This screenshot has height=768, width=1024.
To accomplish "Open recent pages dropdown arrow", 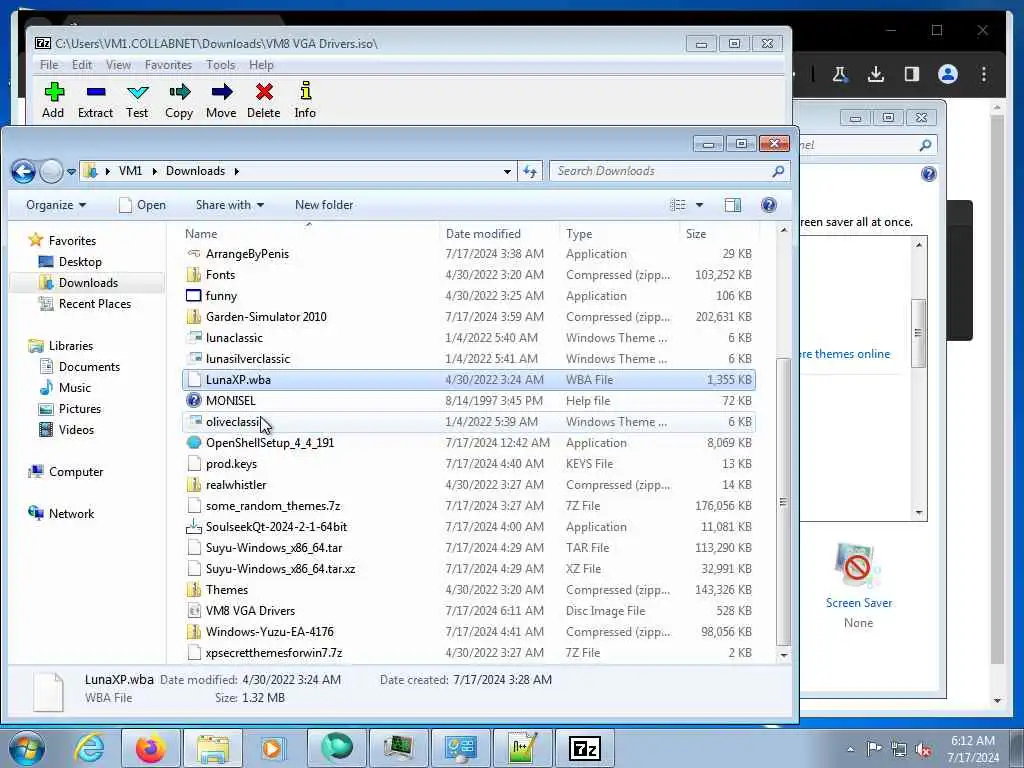I will pos(71,172).
